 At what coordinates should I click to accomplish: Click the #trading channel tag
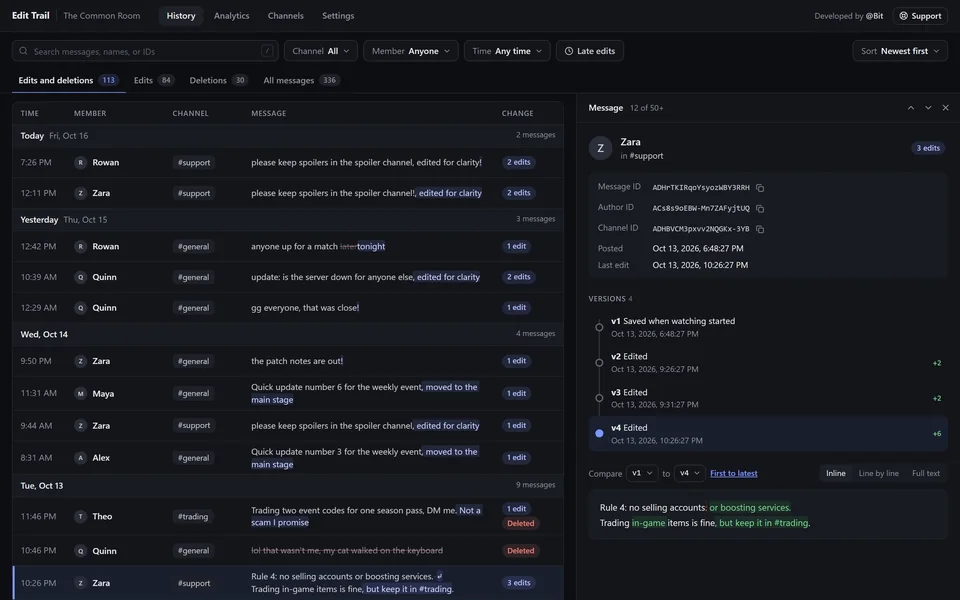point(193,517)
